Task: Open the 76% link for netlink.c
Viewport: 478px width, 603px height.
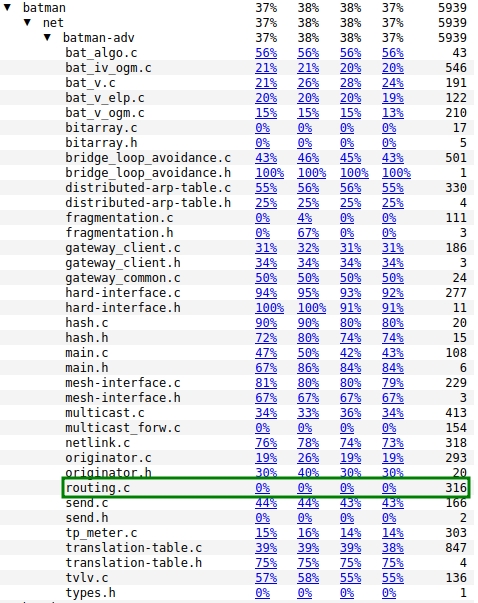Action: (266, 443)
